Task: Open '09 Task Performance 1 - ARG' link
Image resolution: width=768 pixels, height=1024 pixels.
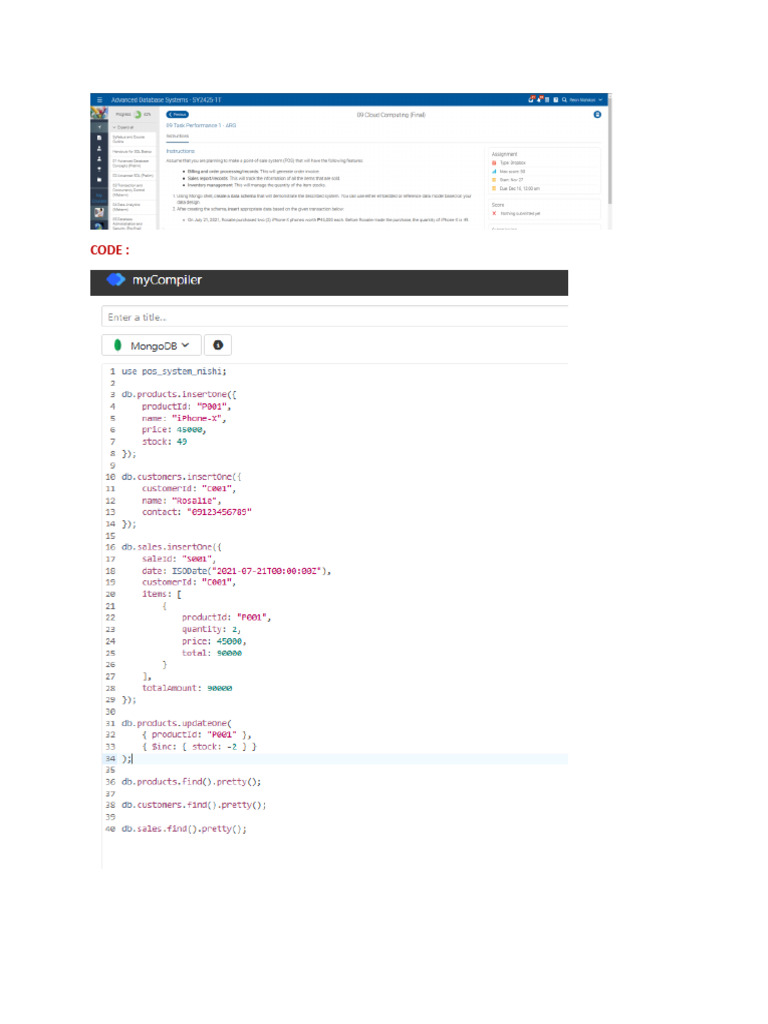Action: point(201,125)
